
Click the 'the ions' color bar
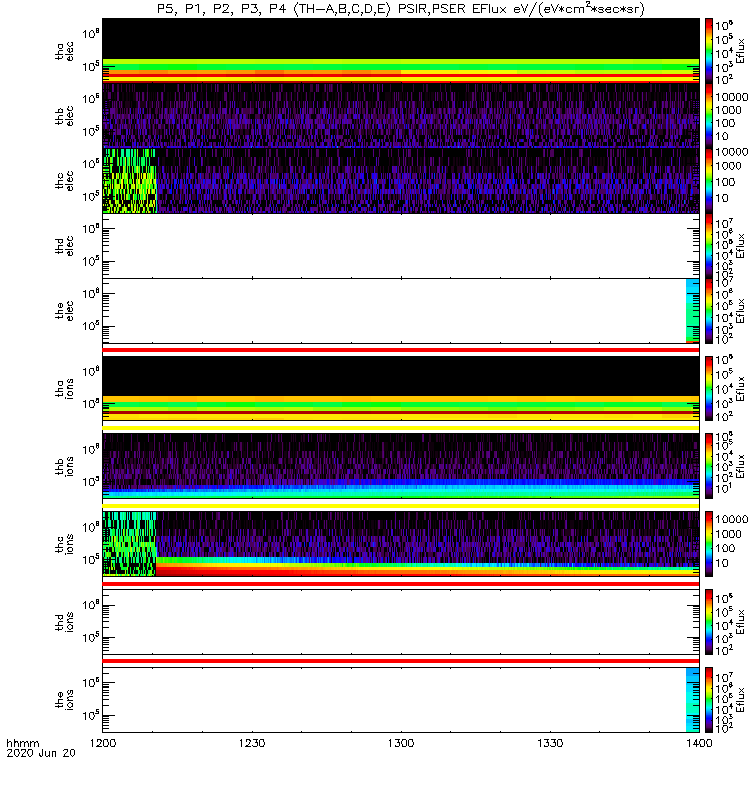click(x=709, y=699)
